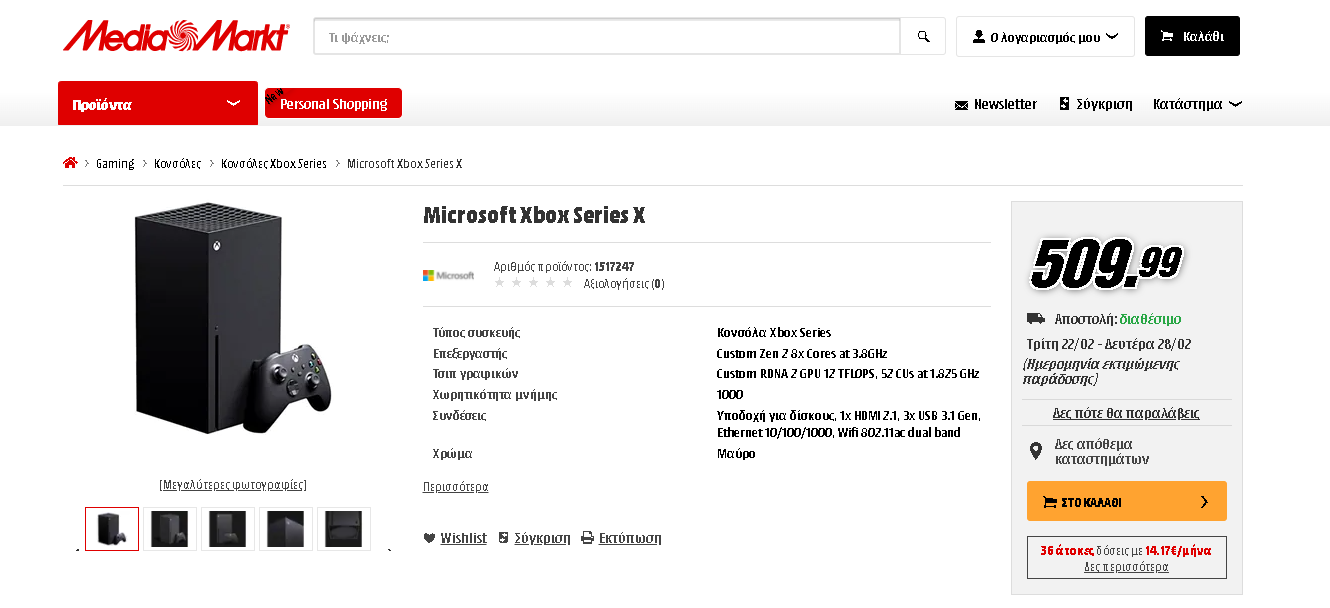Click the cart icon in orange button
1330x608 pixels.
(1050, 502)
